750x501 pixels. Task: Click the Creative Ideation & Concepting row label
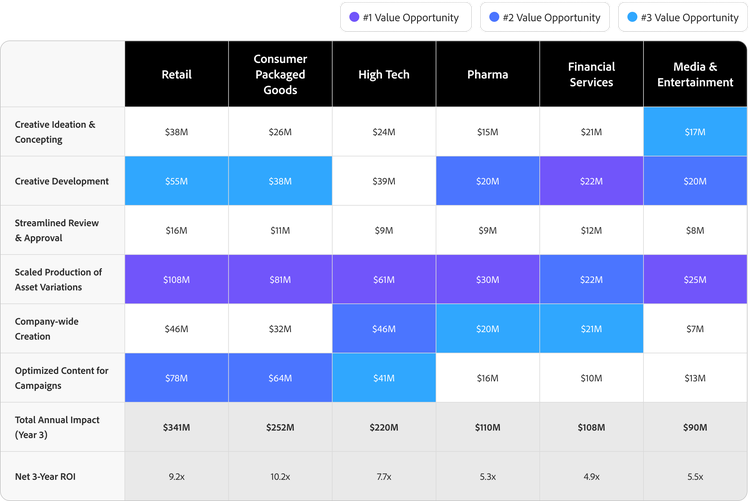(55, 132)
